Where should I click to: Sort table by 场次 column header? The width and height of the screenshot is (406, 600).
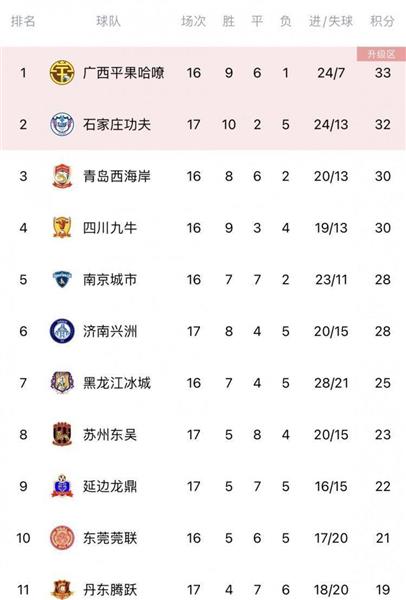[193, 21]
